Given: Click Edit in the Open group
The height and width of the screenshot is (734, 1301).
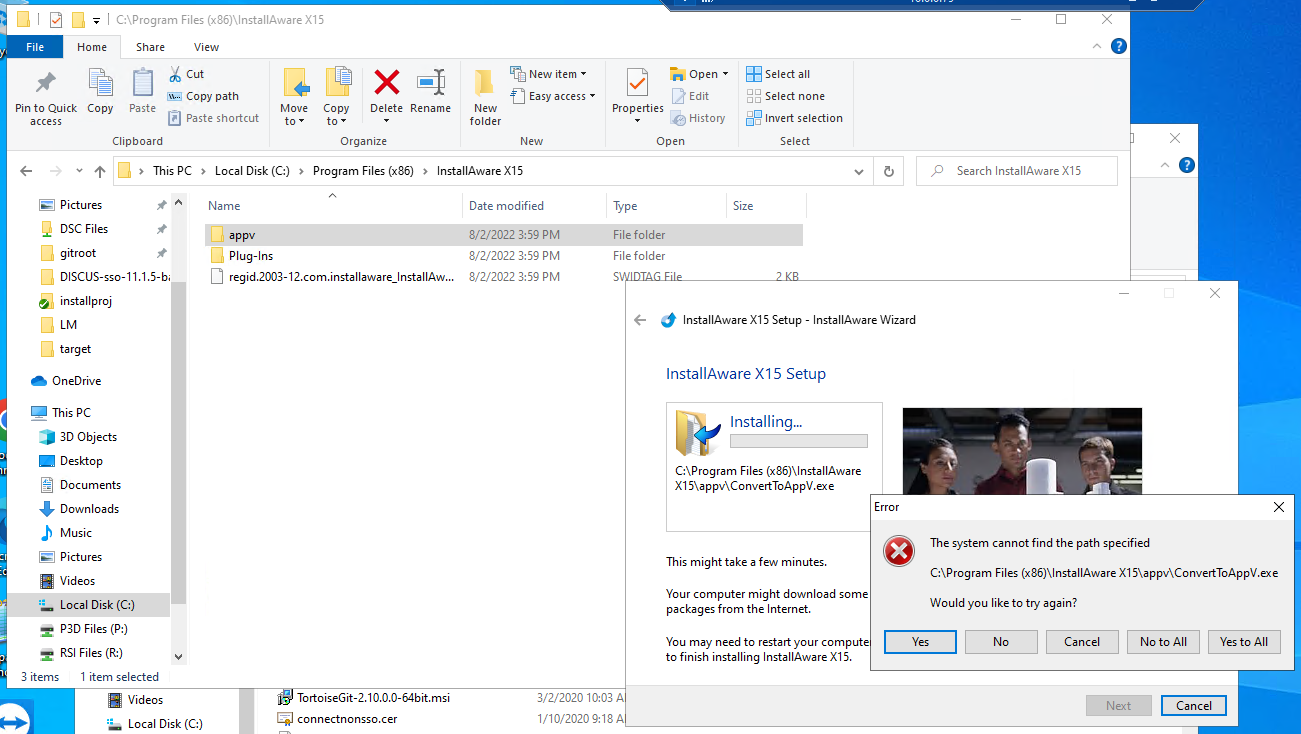Looking at the screenshot, I should pos(690,96).
